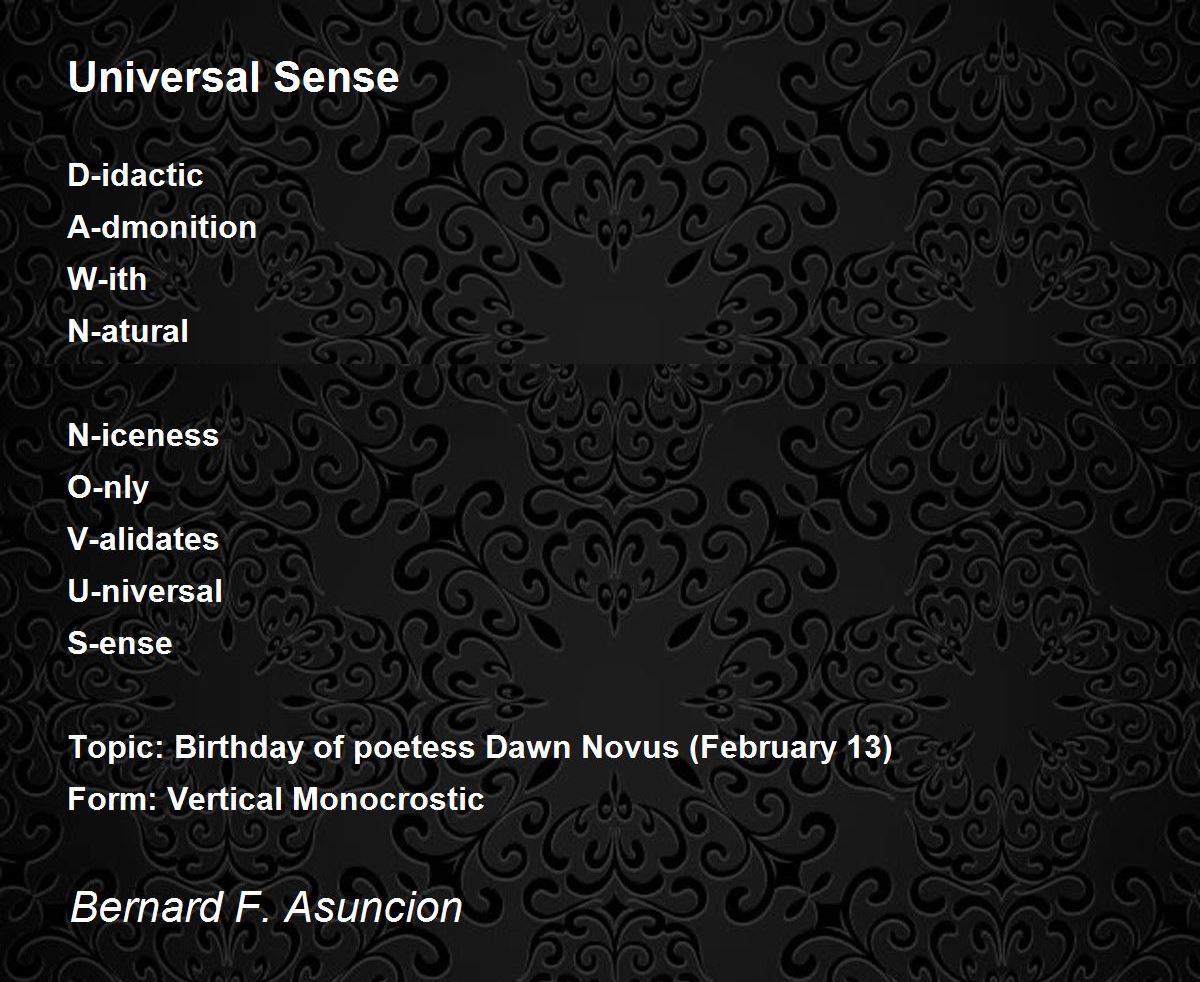Click the line U-niversal
The image size is (1200, 982).
pos(145,591)
